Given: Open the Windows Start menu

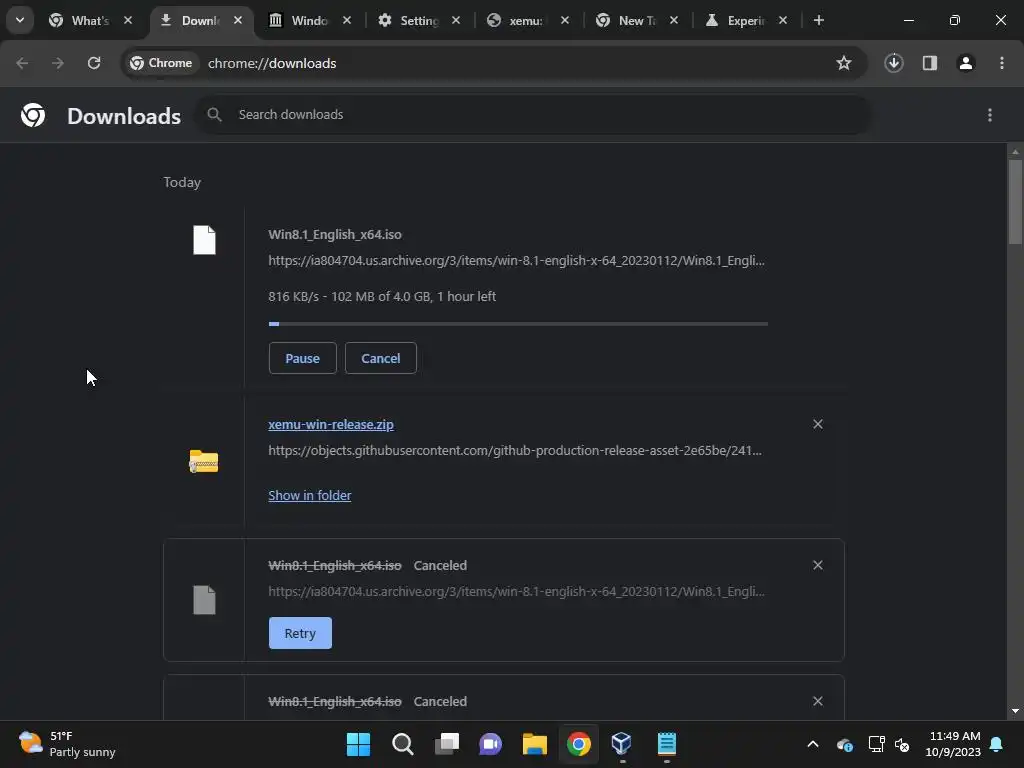Looking at the screenshot, I should click(x=359, y=744).
